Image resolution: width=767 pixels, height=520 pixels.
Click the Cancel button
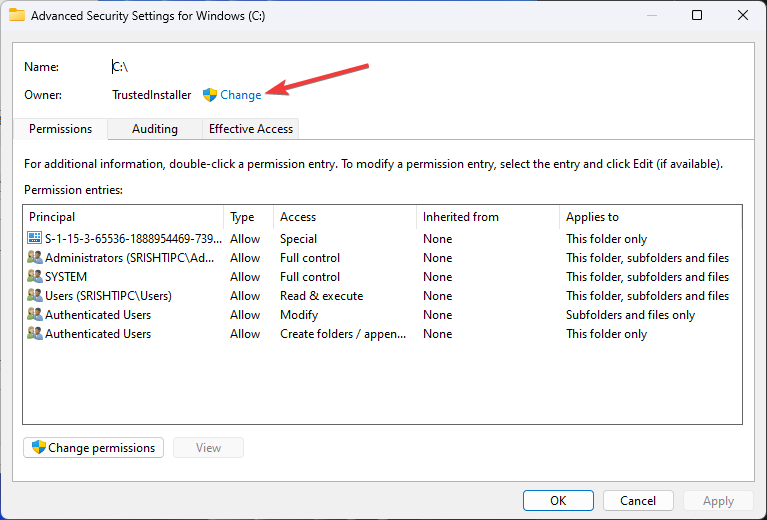click(638, 500)
